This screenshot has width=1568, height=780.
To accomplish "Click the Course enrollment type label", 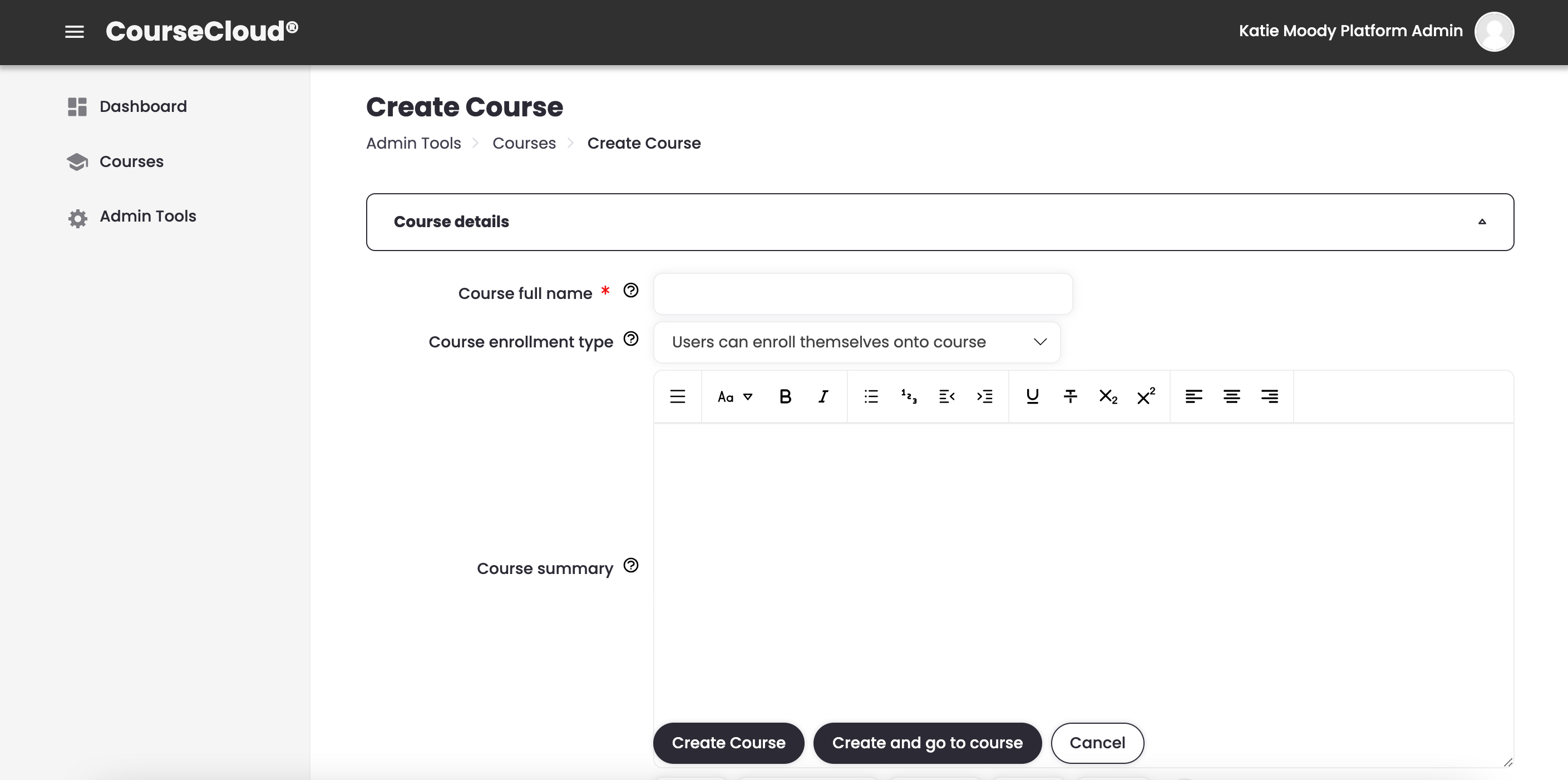I will [520, 342].
